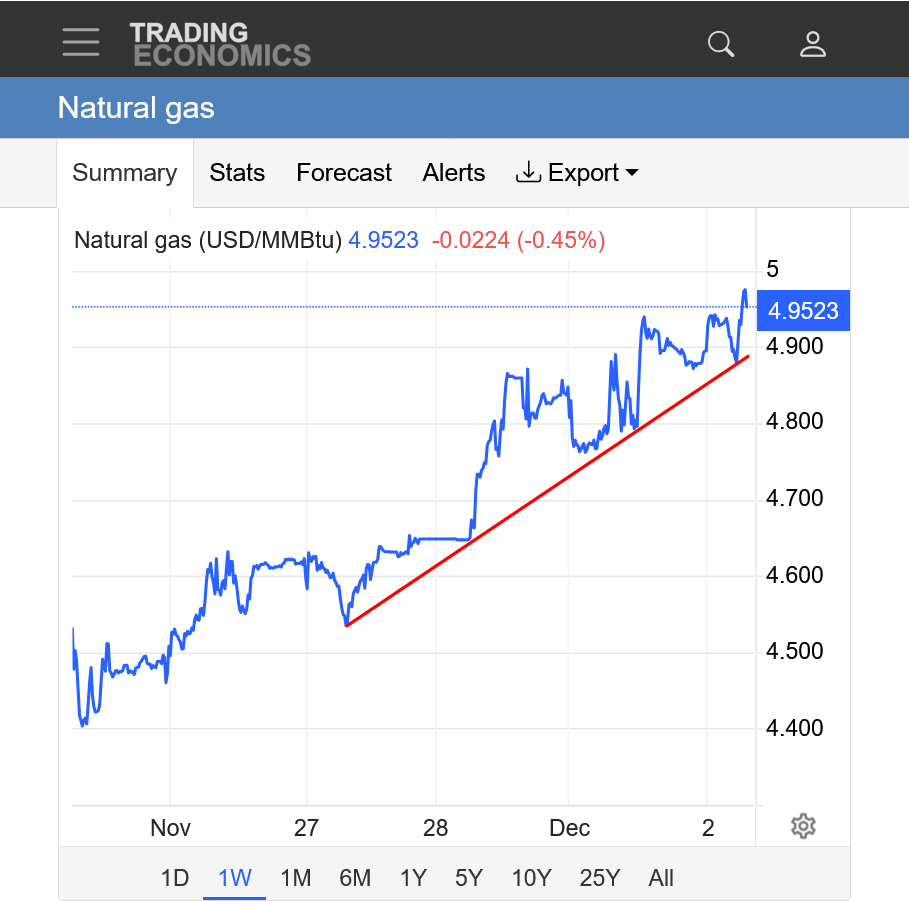Open the user account icon
This screenshot has height=901, width=909.
click(812, 43)
